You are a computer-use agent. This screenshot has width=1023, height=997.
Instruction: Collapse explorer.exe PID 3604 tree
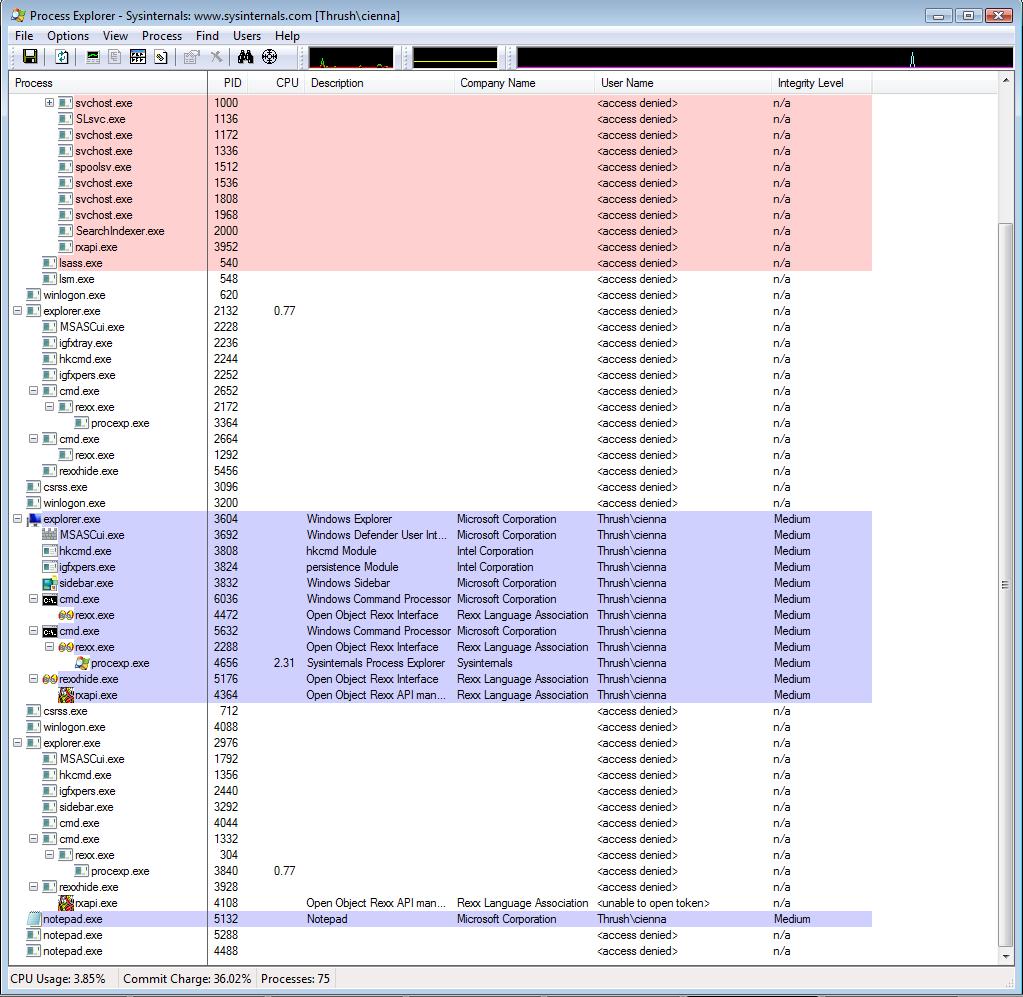[18, 519]
